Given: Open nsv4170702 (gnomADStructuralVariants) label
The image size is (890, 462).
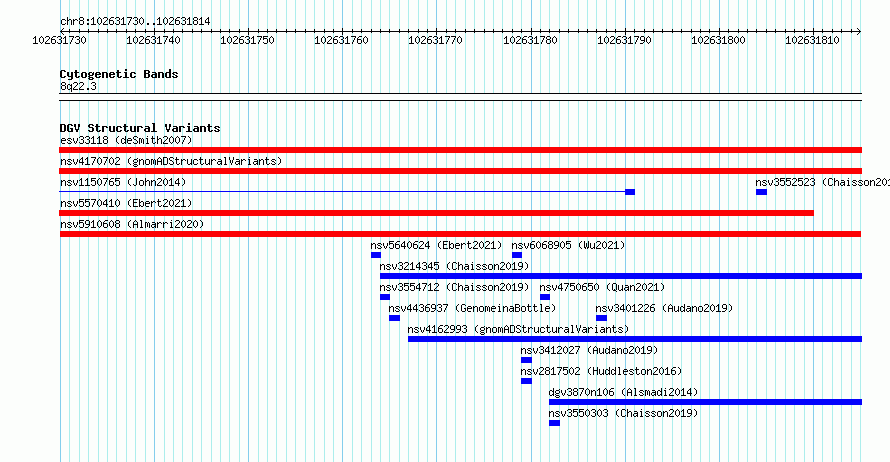Looking at the screenshot, I should point(171,161).
